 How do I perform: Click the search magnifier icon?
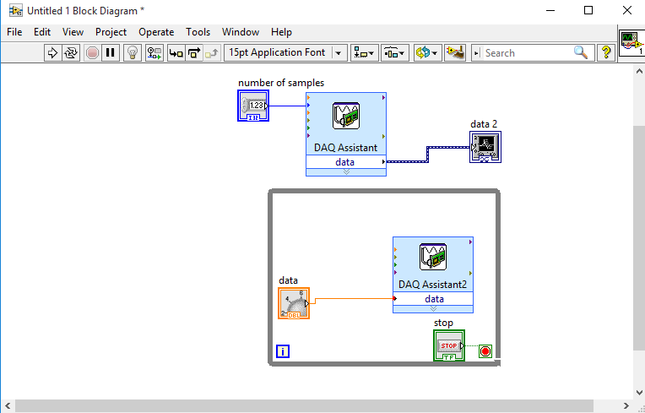click(580, 52)
